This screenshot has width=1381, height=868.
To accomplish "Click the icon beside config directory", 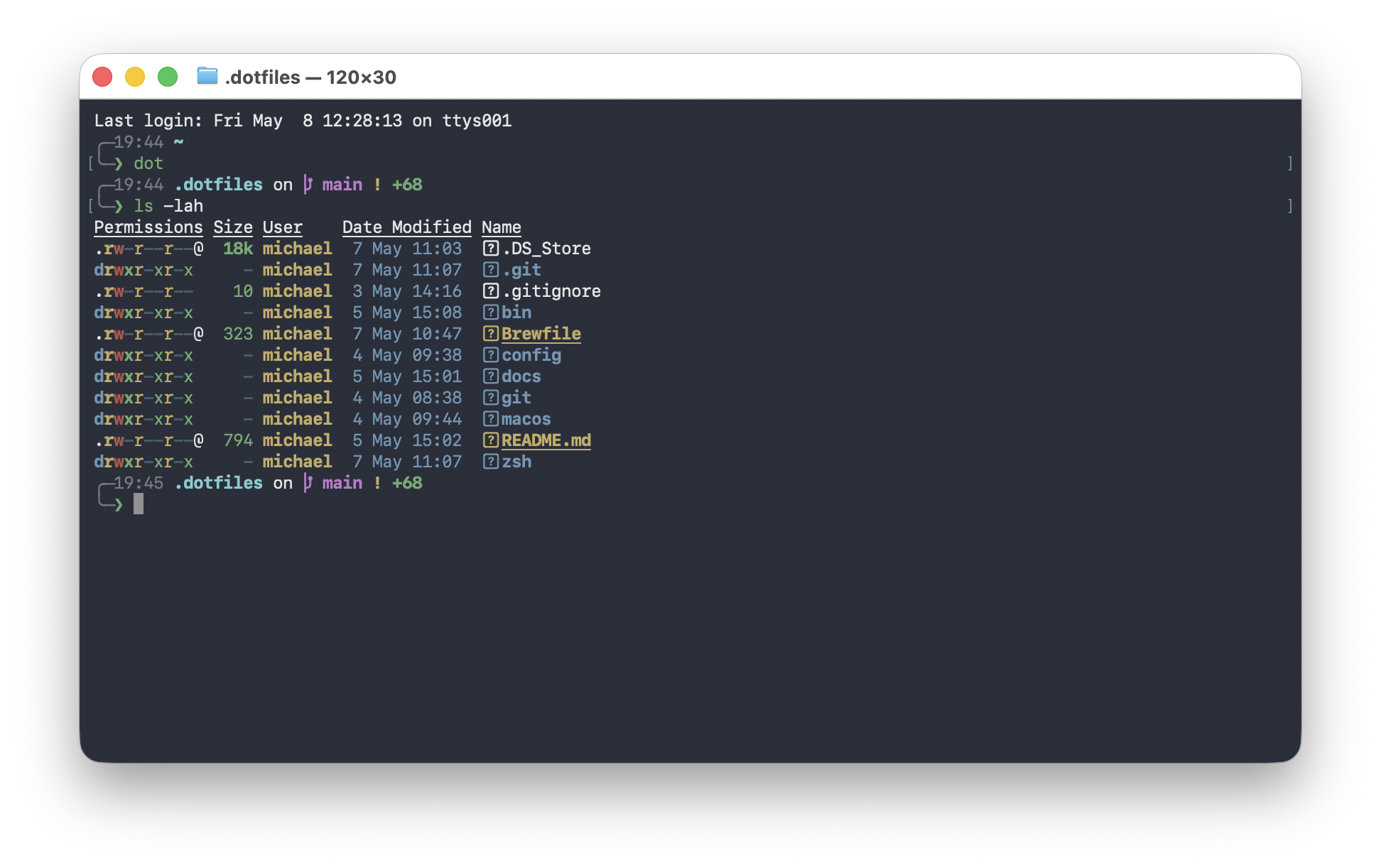I will (x=490, y=355).
